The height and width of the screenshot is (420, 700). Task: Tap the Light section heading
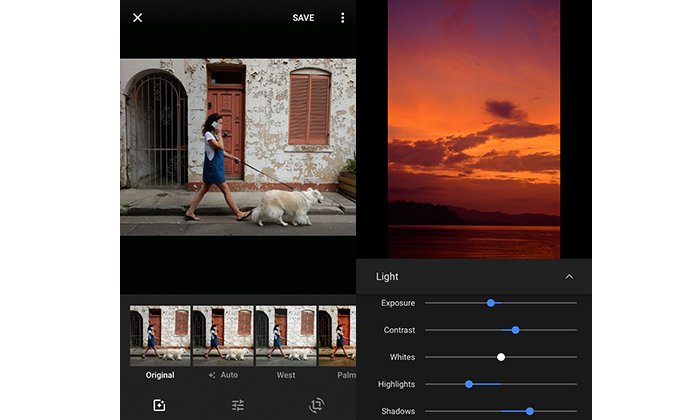click(x=387, y=277)
